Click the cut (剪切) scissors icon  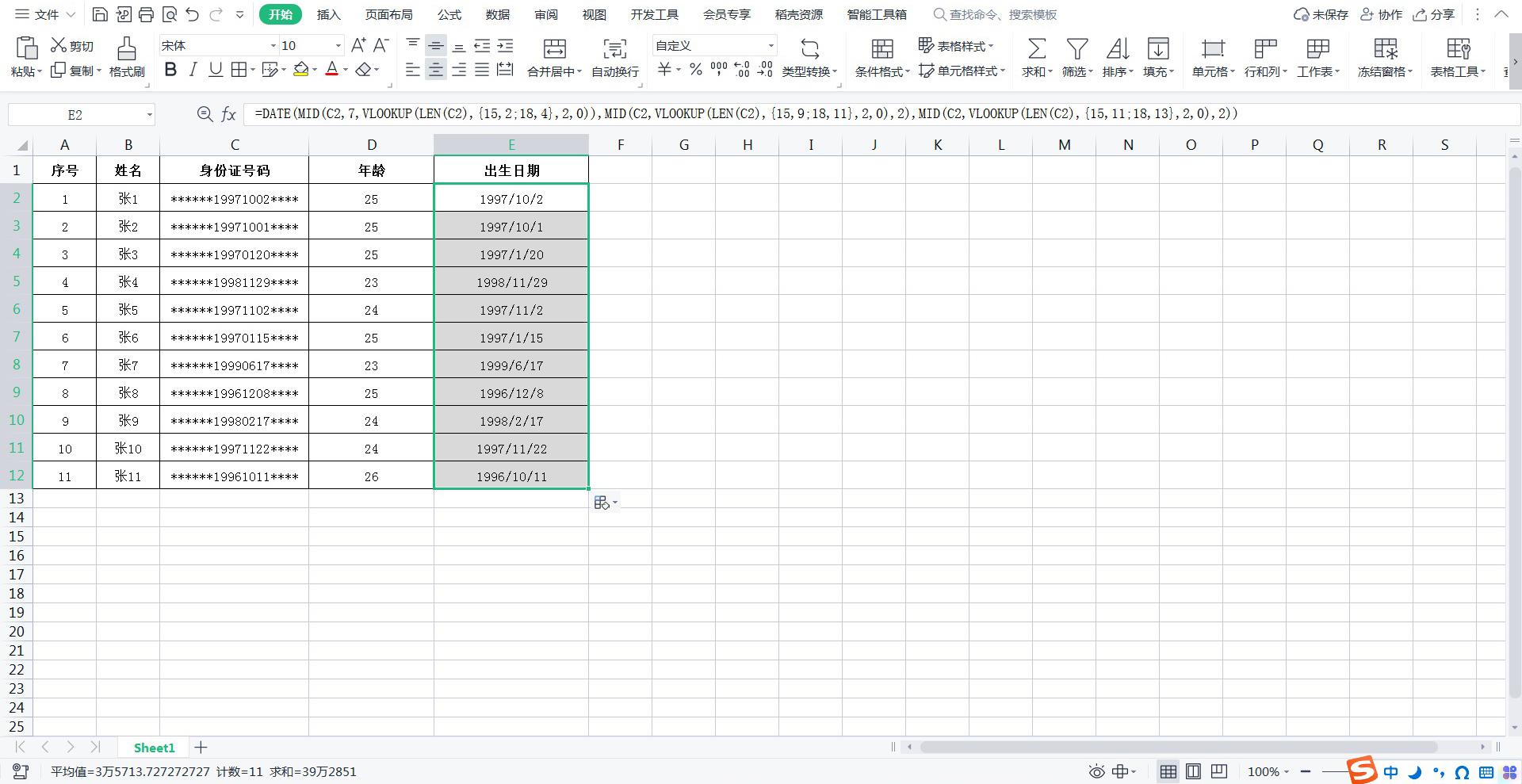(59, 45)
